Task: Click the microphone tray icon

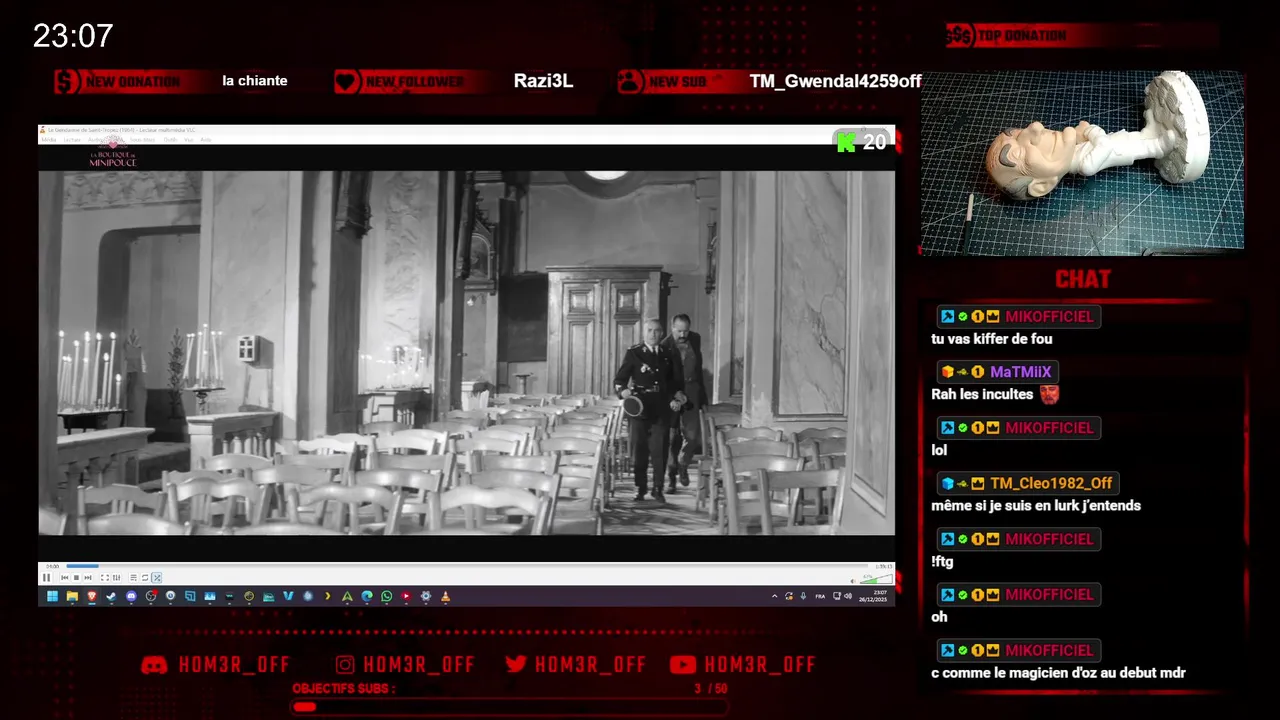Action: (803, 596)
